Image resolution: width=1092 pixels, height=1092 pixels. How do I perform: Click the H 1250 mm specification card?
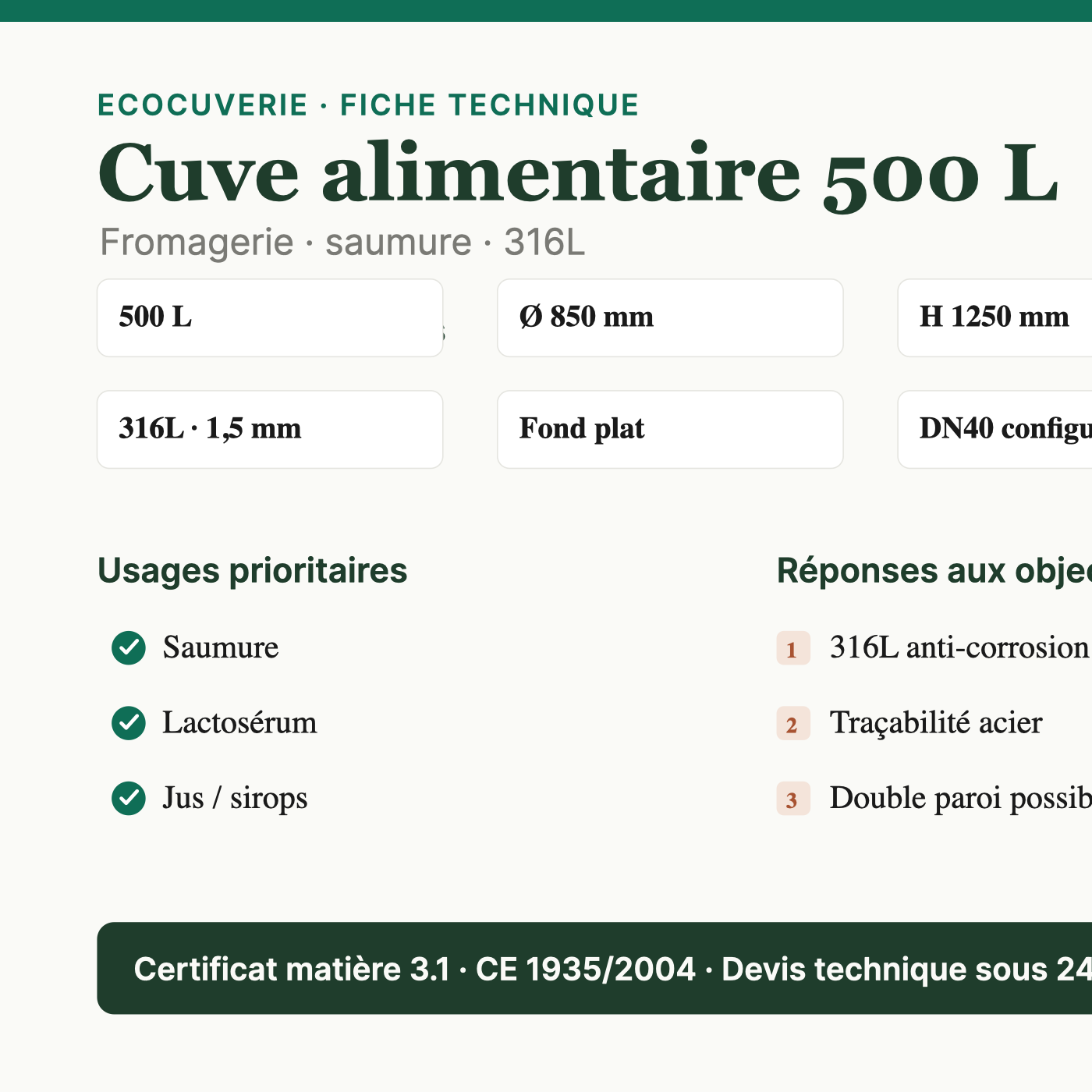pyautogui.click(x=995, y=318)
